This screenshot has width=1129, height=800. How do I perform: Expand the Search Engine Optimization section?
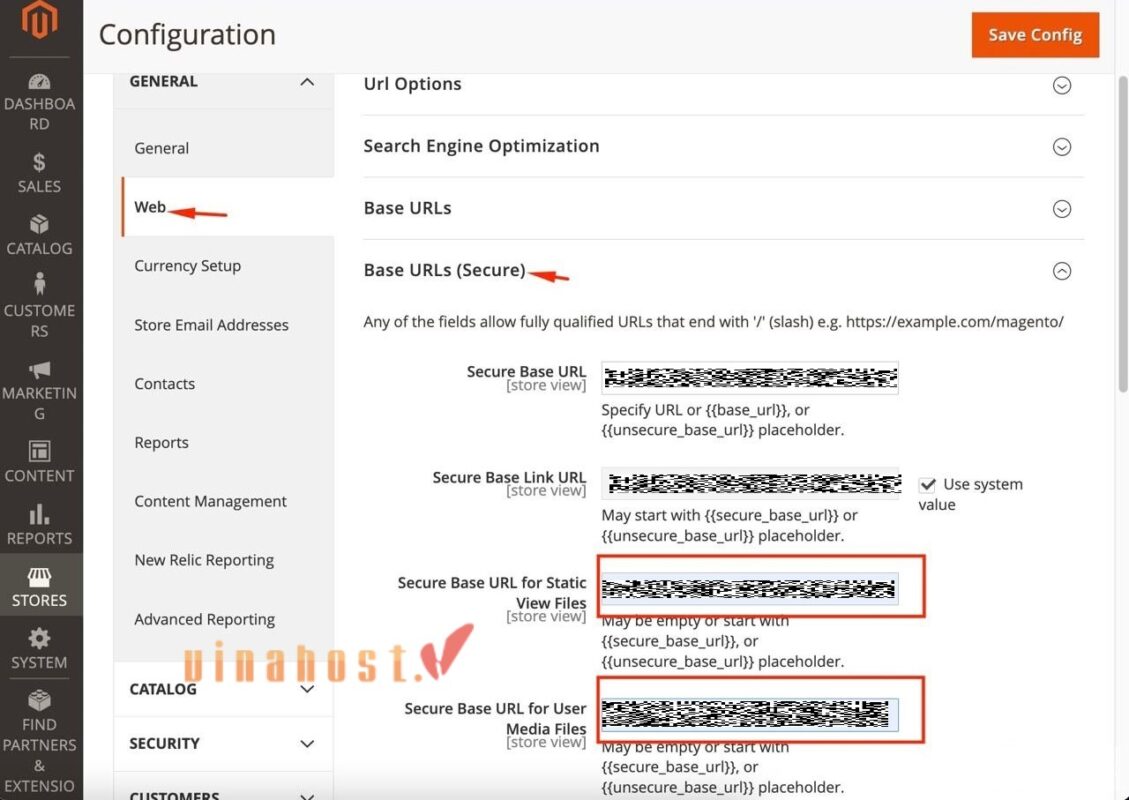click(1062, 147)
